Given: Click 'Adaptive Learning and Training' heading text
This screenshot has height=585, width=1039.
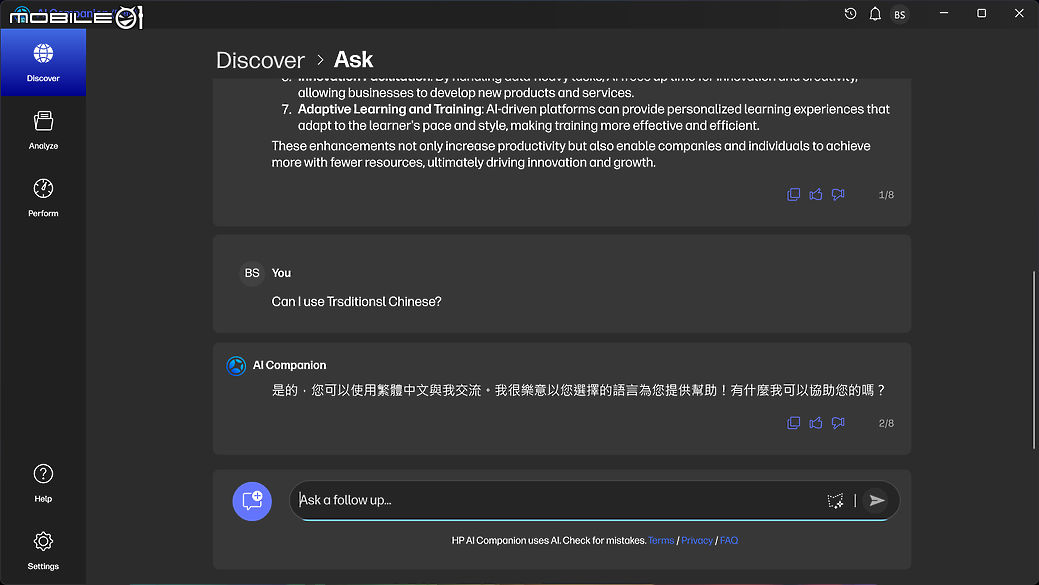Looking at the screenshot, I should [x=390, y=109].
